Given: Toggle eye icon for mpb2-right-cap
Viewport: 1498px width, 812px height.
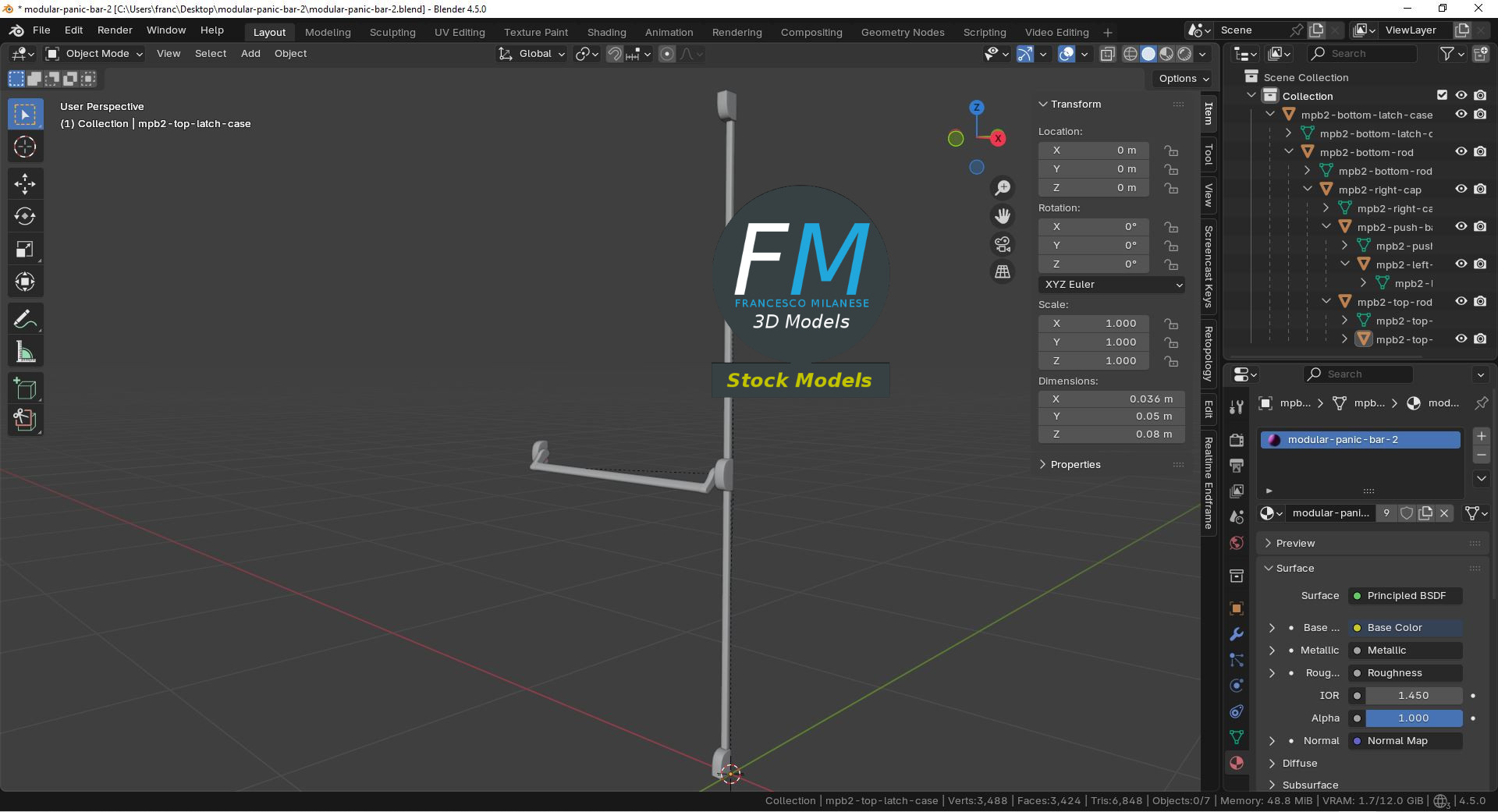Looking at the screenshot, I should 1461,190.
